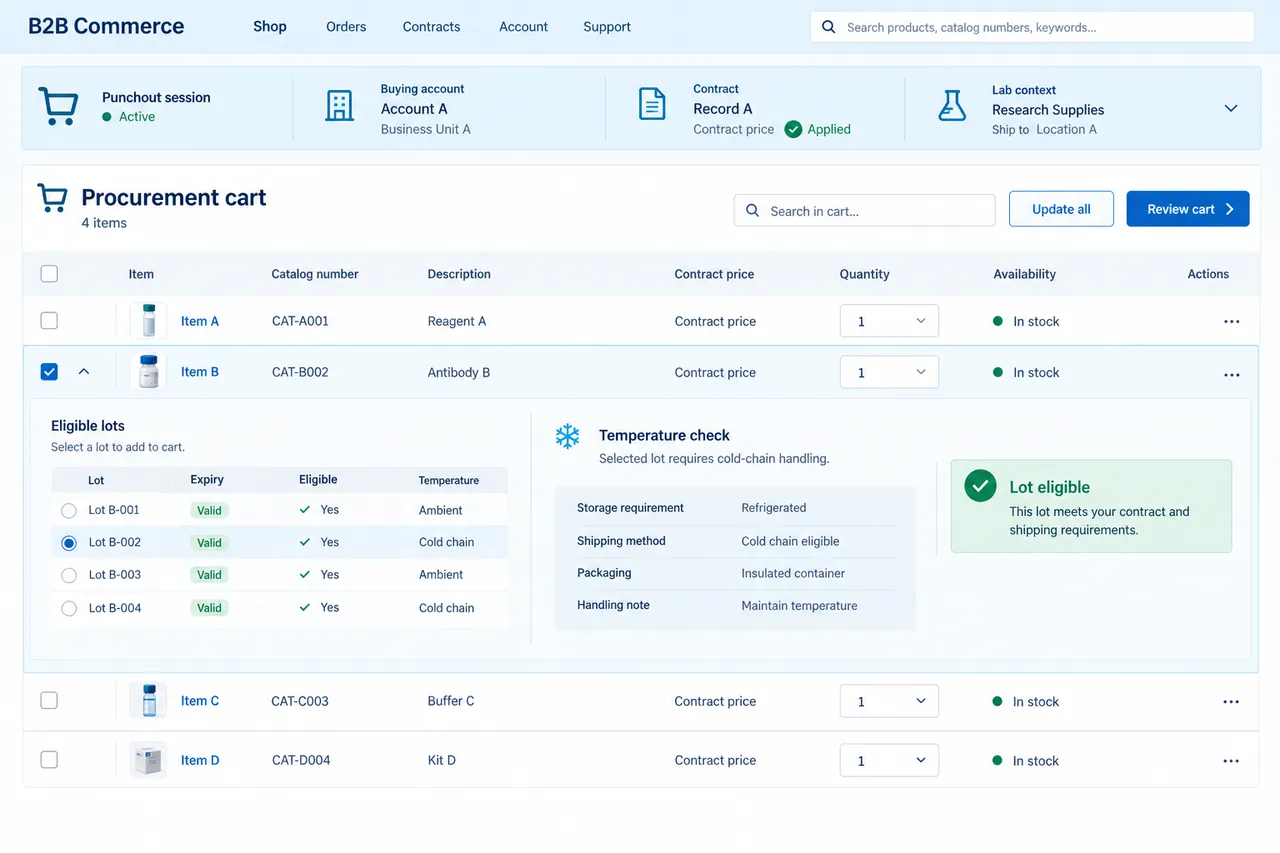Screen dimensions: 1280x853
Task: Open the Contracts menu
Action: tap(431, 27)
